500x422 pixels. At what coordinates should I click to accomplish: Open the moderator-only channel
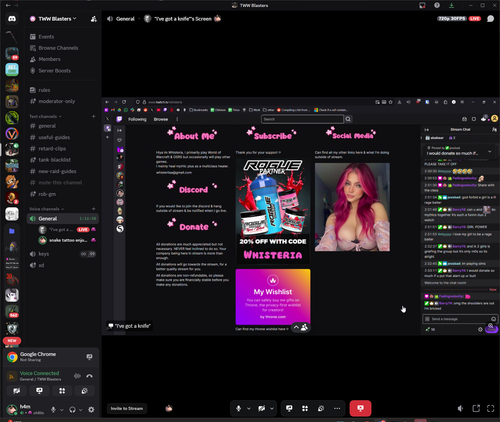tap(63, 101)
